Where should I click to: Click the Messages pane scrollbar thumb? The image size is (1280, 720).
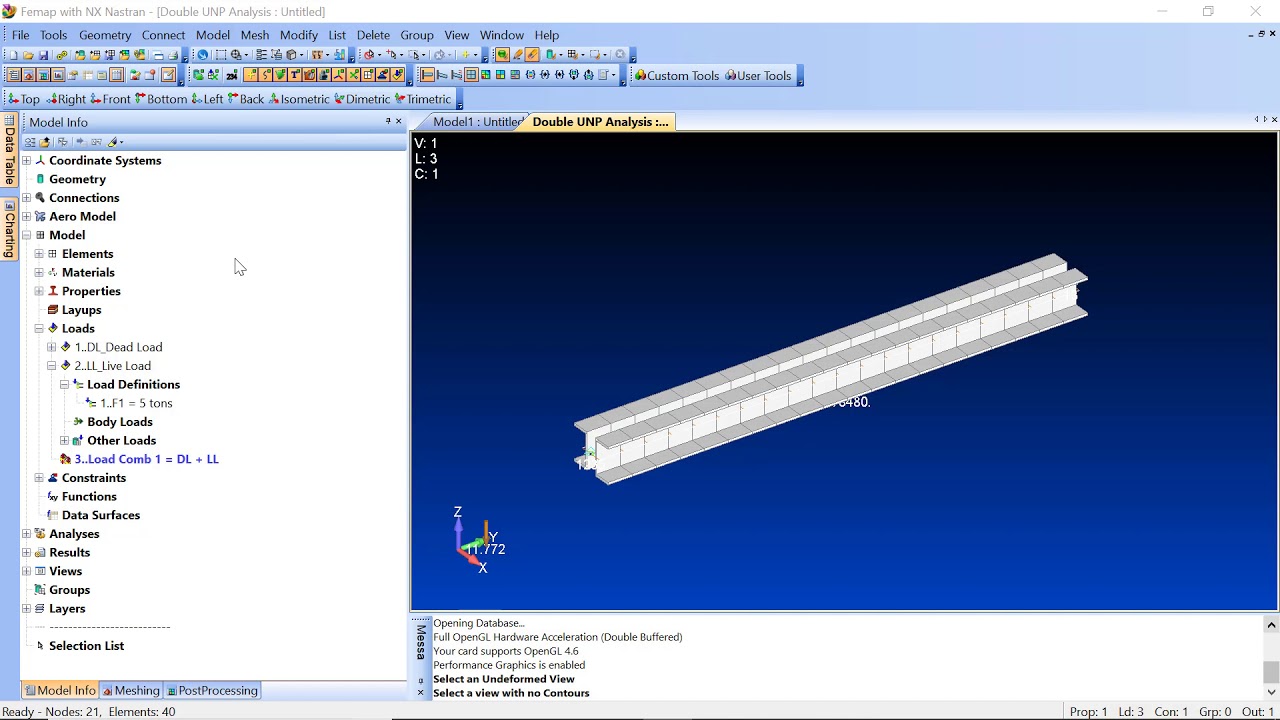click(1271, 671)
